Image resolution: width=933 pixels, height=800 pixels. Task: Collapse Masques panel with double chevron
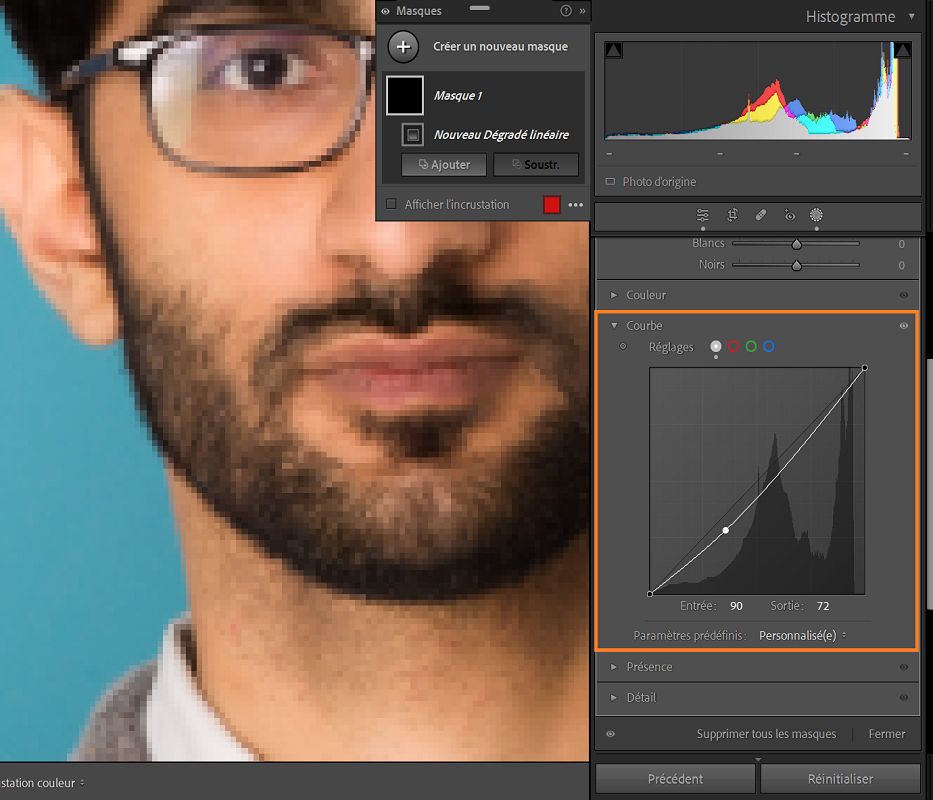click(583, 11)
